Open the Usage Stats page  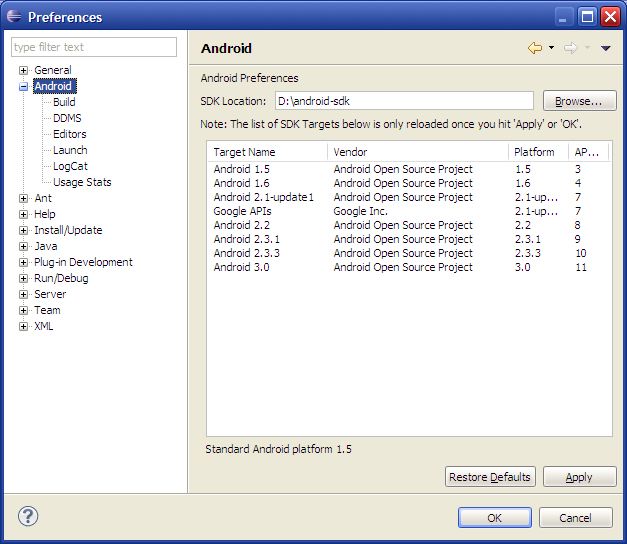[x=82, y=182]
